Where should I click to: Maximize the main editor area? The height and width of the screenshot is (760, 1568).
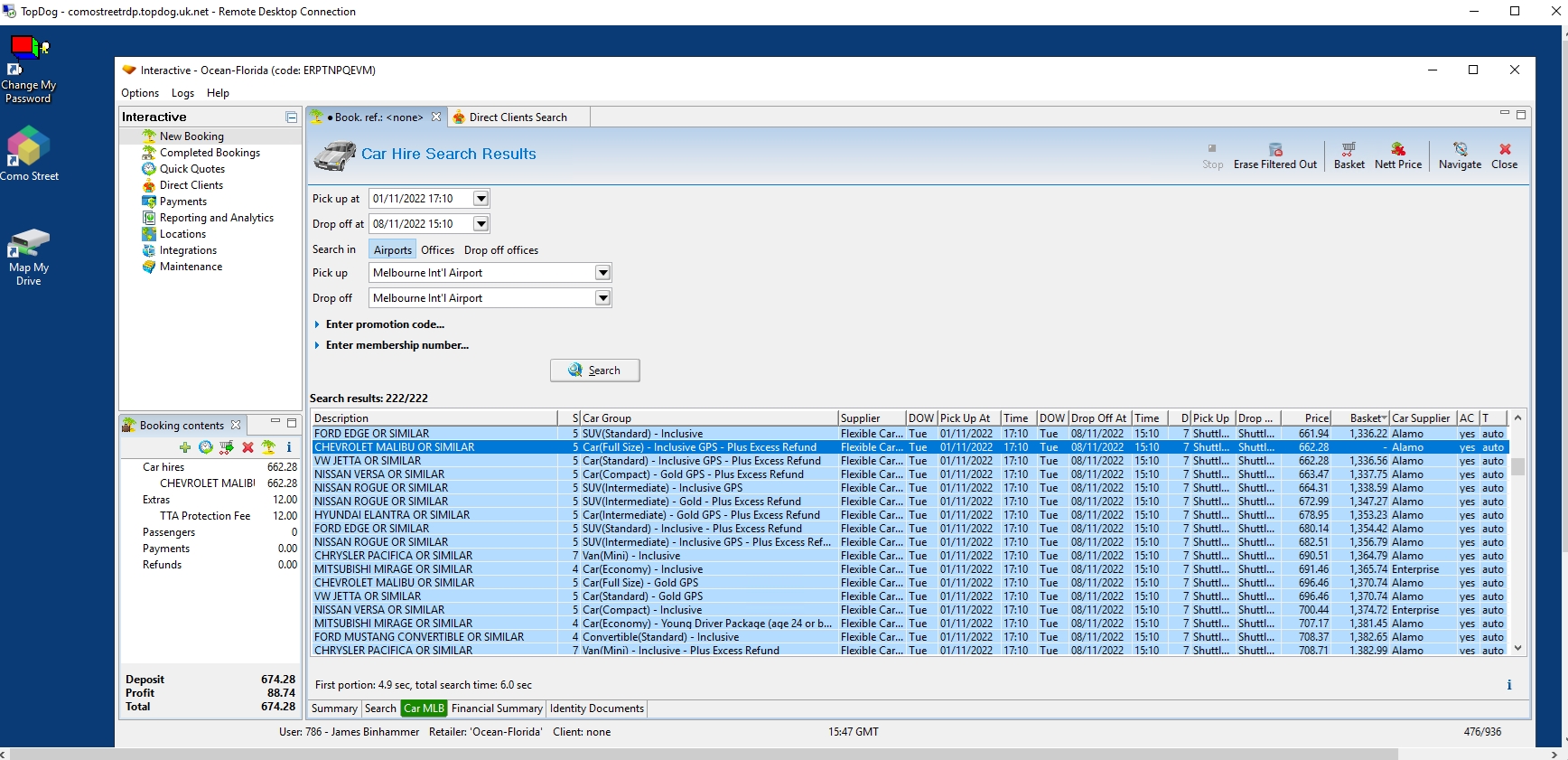point(1521,115)
